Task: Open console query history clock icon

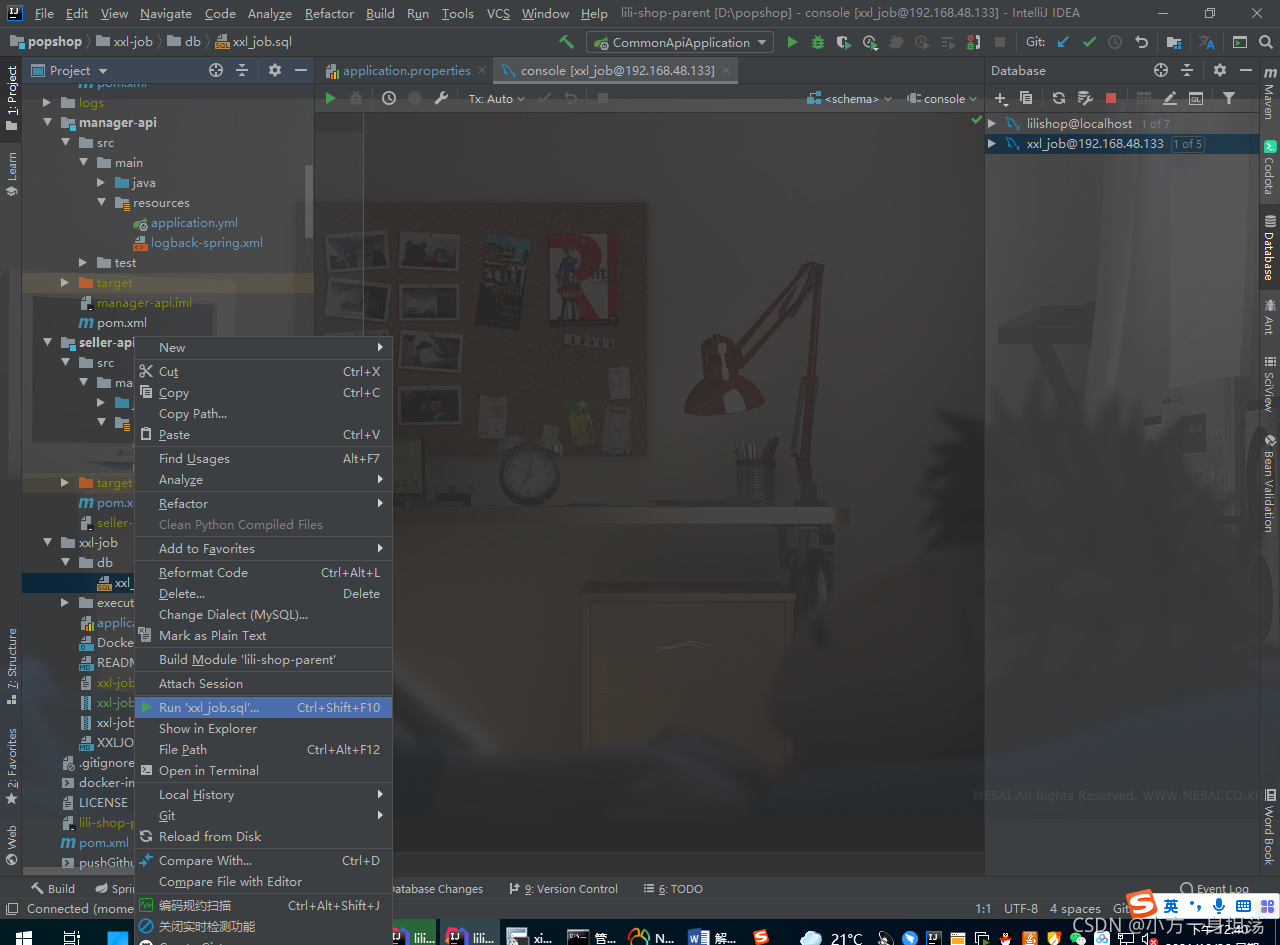Action: (x=389, y=98)
